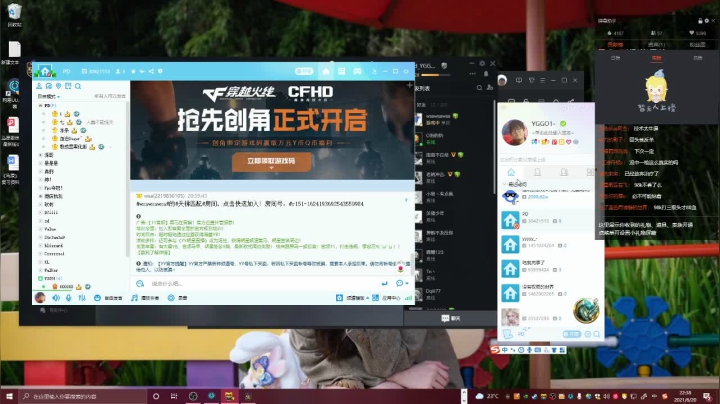Expand the Blizzard channel tree node

(40, 246)
